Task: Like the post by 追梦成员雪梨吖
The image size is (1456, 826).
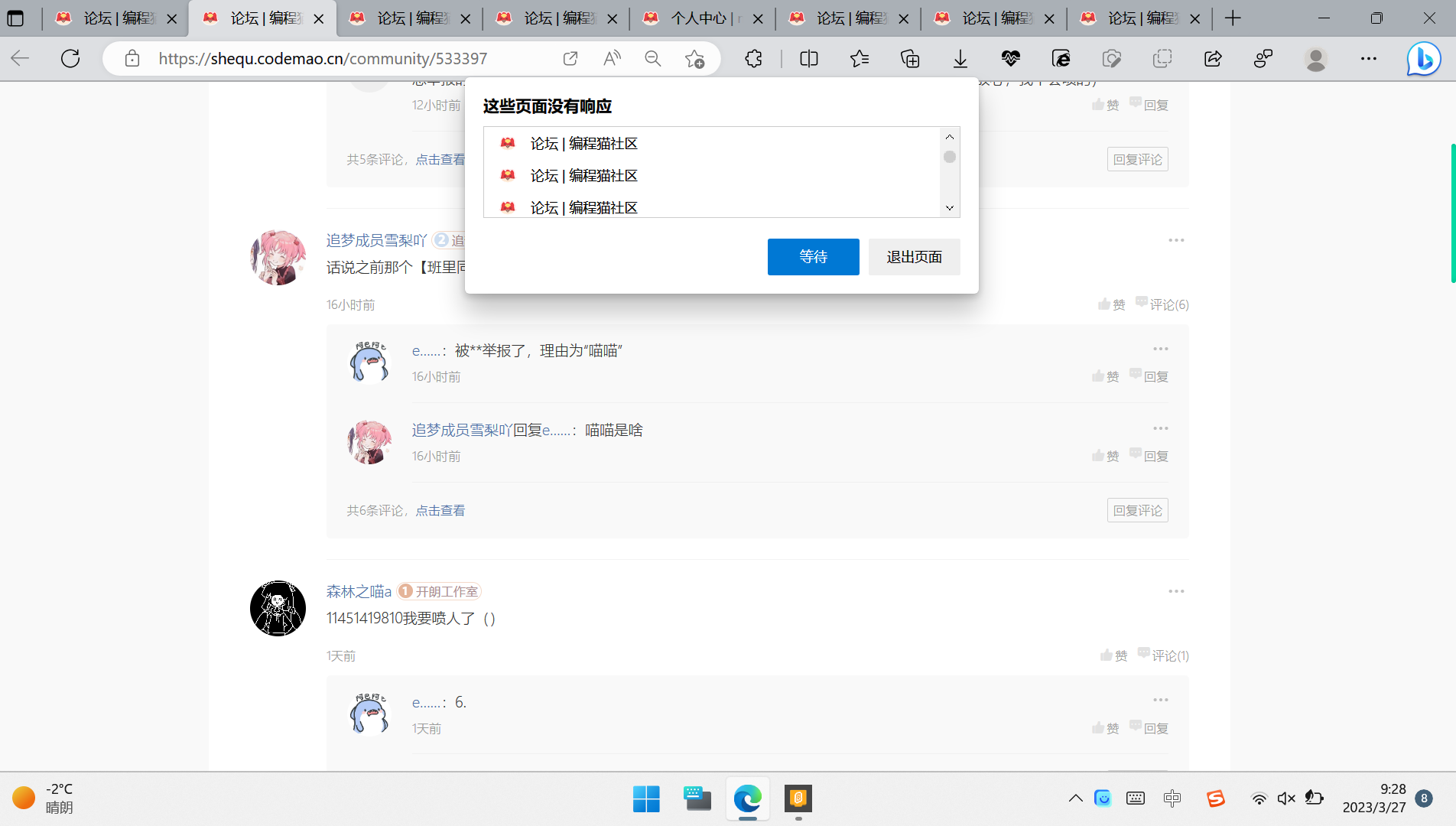Action: [1112, 304]
